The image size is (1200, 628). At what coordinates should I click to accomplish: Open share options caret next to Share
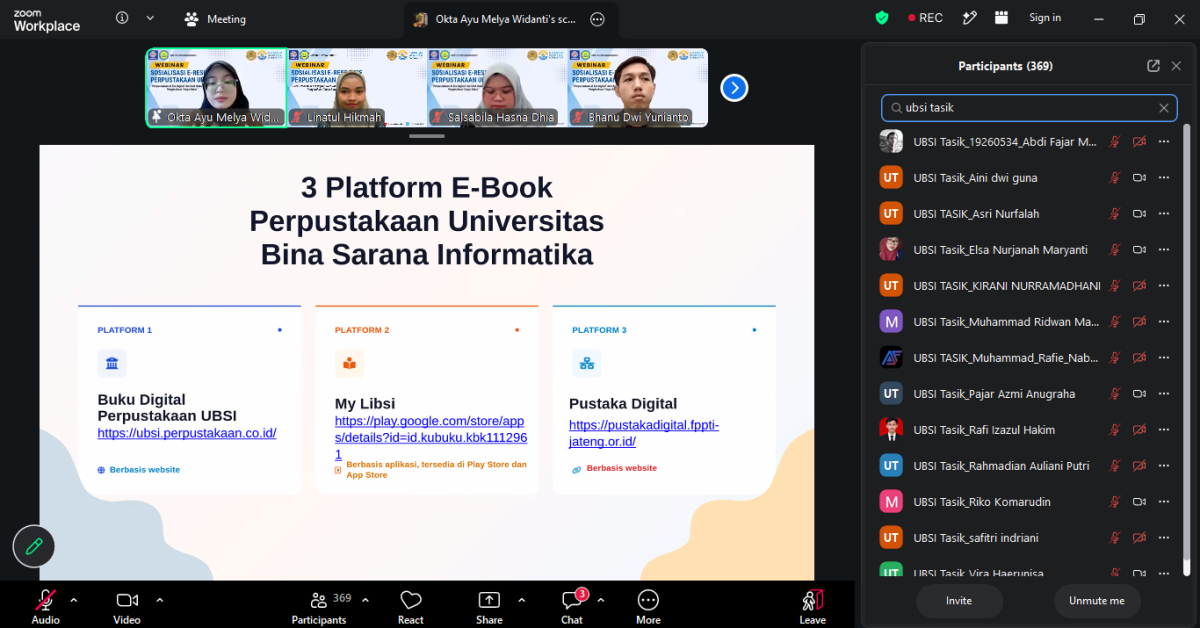pyautogui.click(x=521, y=600)
